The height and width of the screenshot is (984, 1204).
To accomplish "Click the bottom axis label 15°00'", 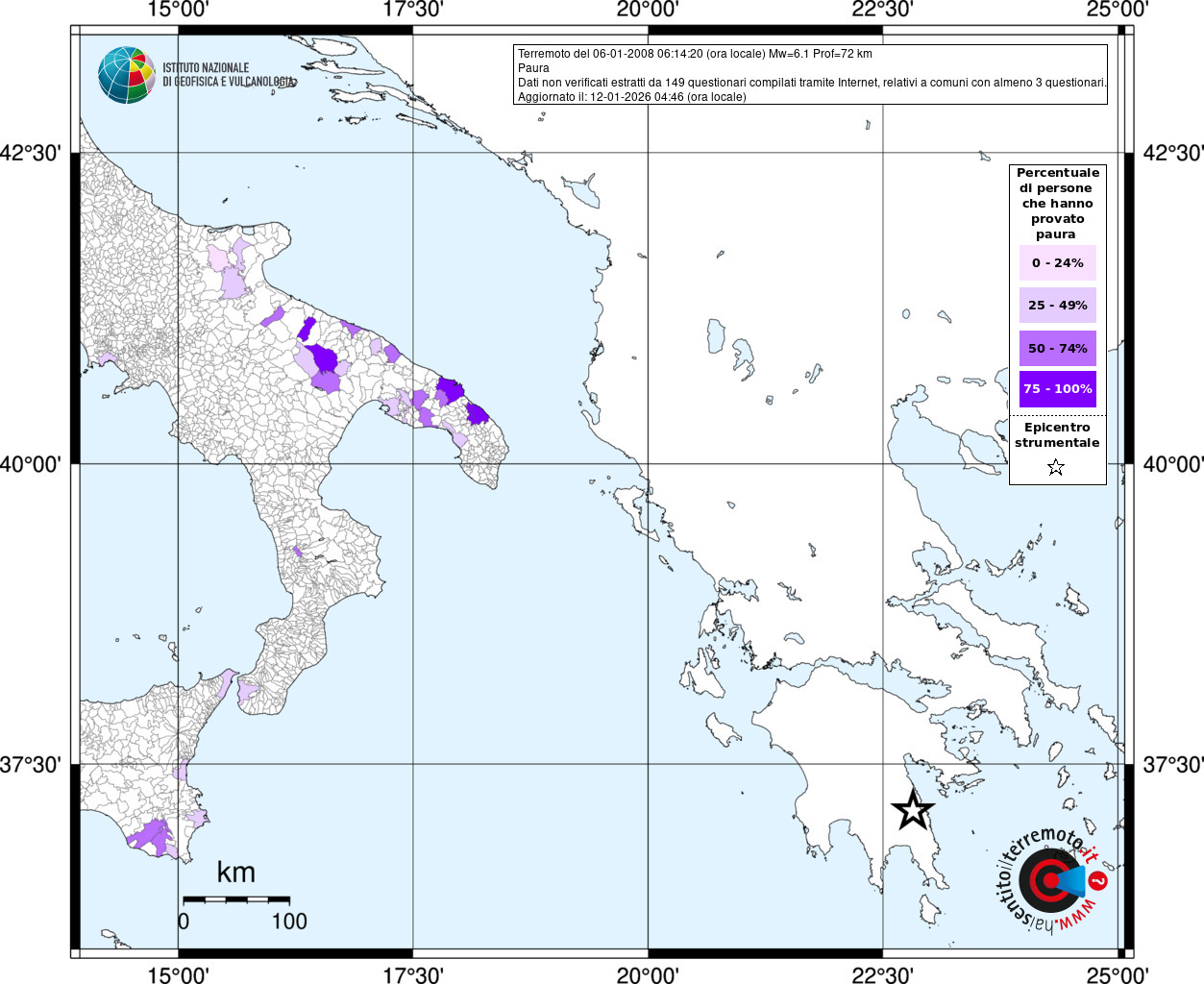I will click(x=178, y=975).
